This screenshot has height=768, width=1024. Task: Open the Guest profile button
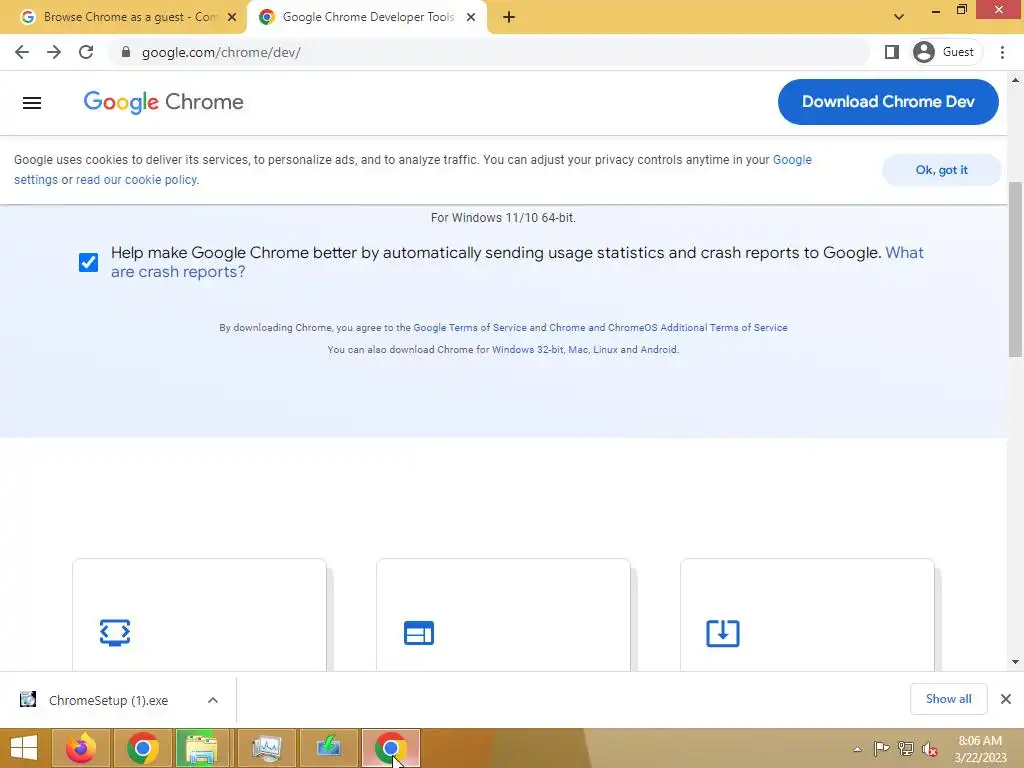coord(946,52)
